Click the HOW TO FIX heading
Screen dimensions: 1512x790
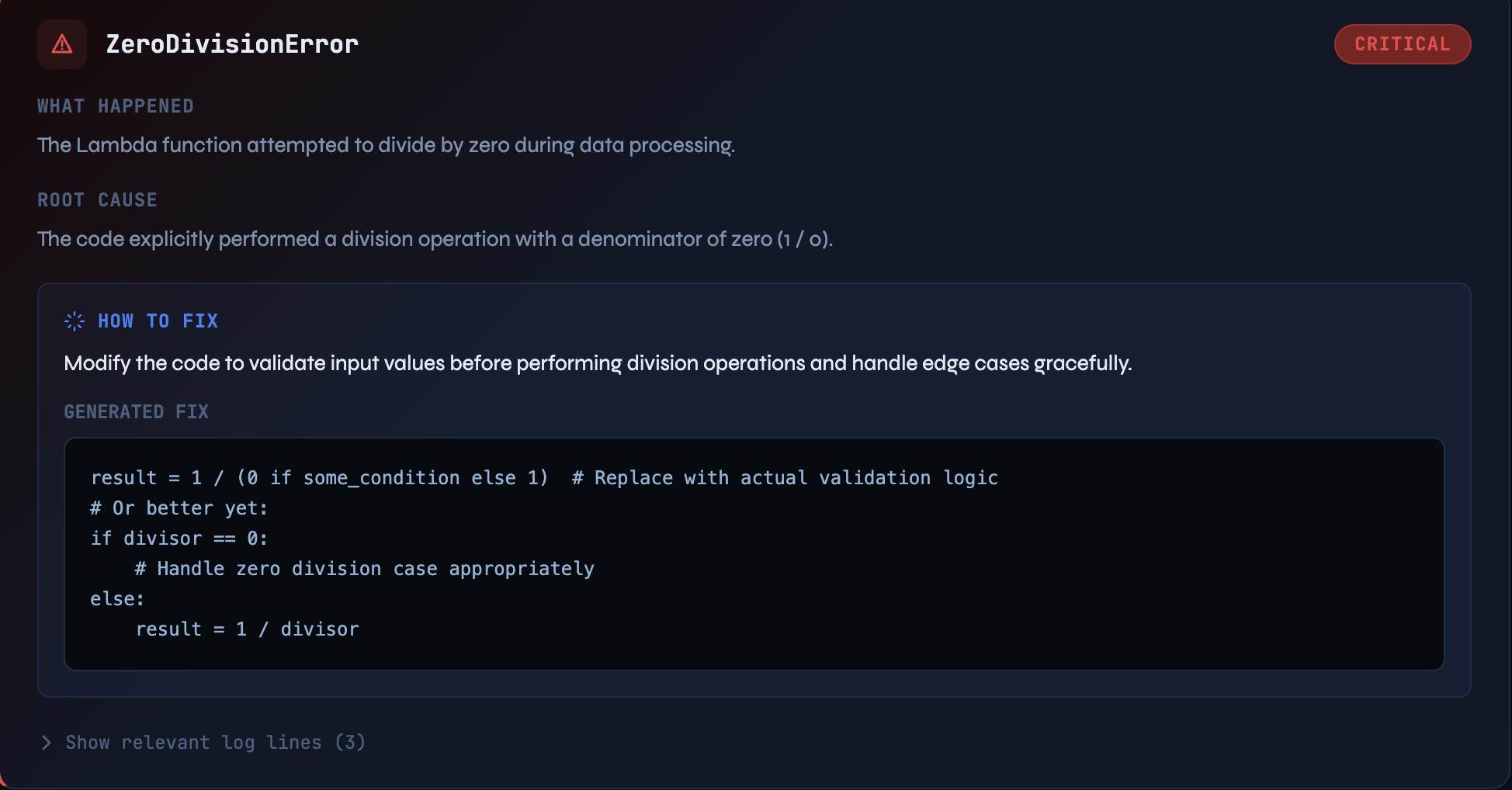coord(158,321)
